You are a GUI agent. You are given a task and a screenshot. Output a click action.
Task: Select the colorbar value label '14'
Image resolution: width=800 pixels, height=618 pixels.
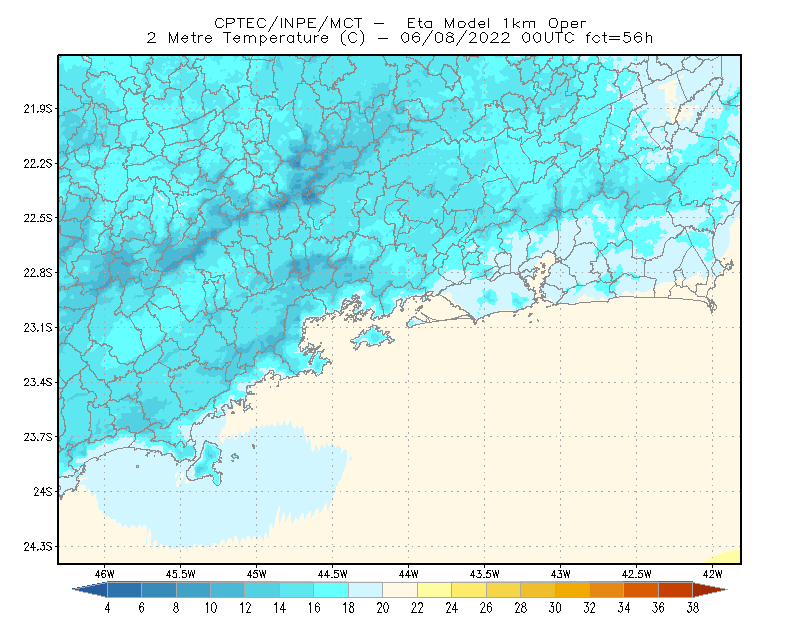(x=280, y=608)
